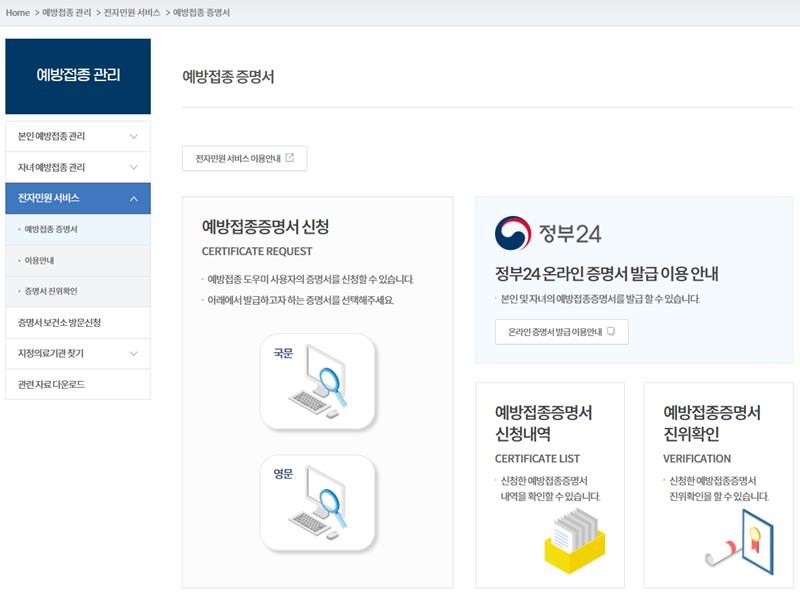Select 지정의료기관 찾기 menu
800x594 pixels.
78,353
